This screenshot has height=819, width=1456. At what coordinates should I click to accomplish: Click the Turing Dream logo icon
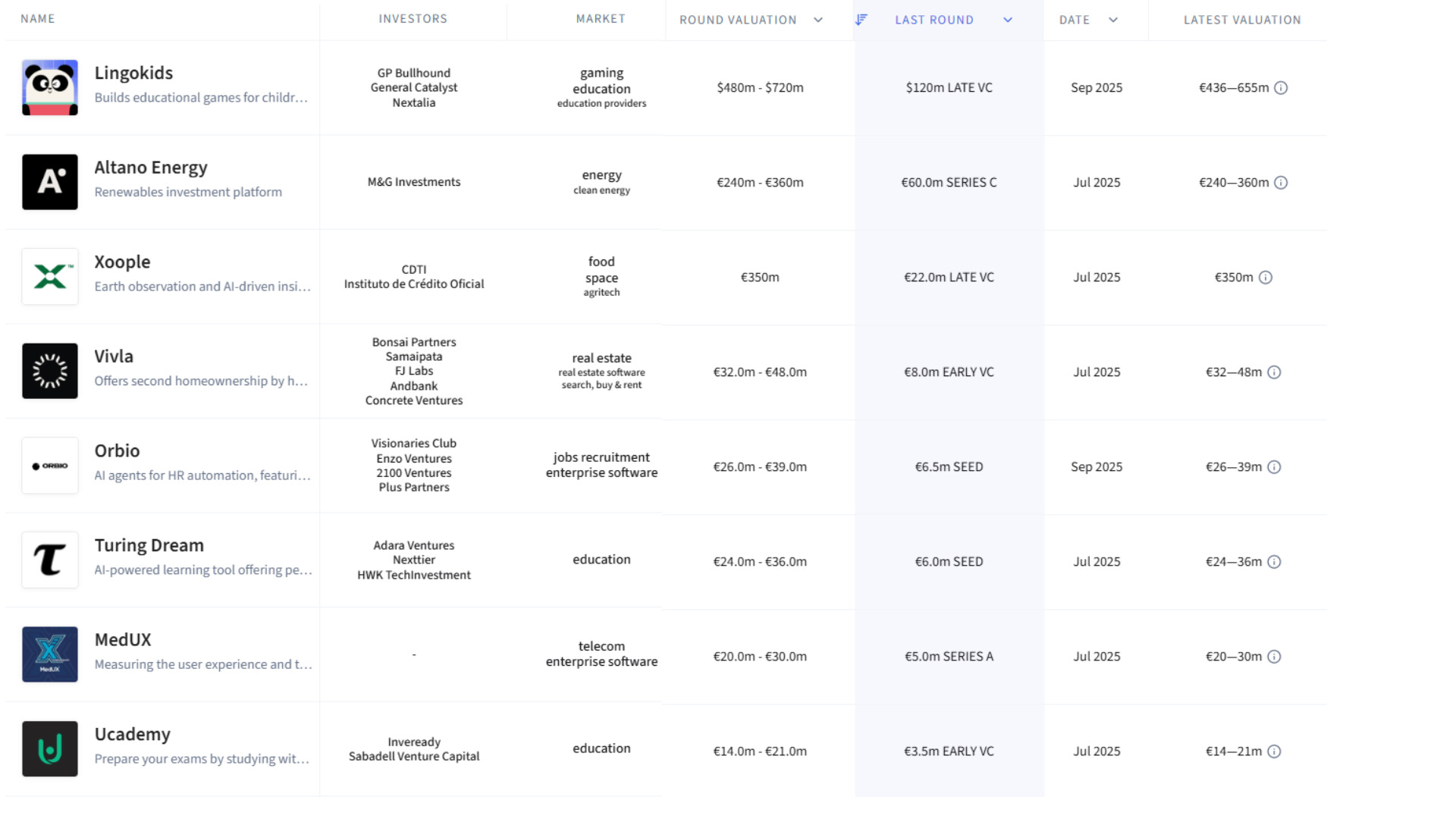50,560
